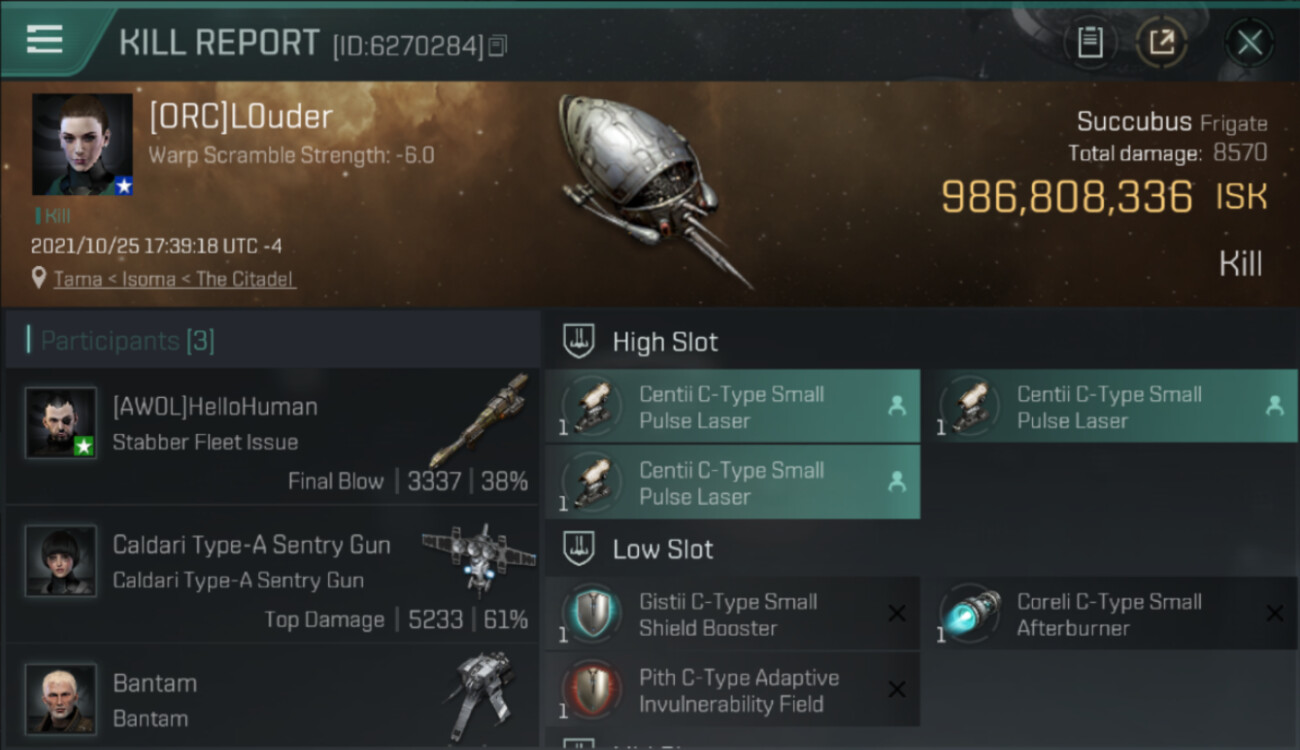Viewport: 1300px width, 750px height.
Task: Select the Bantam participant entry
Action: 273,695
